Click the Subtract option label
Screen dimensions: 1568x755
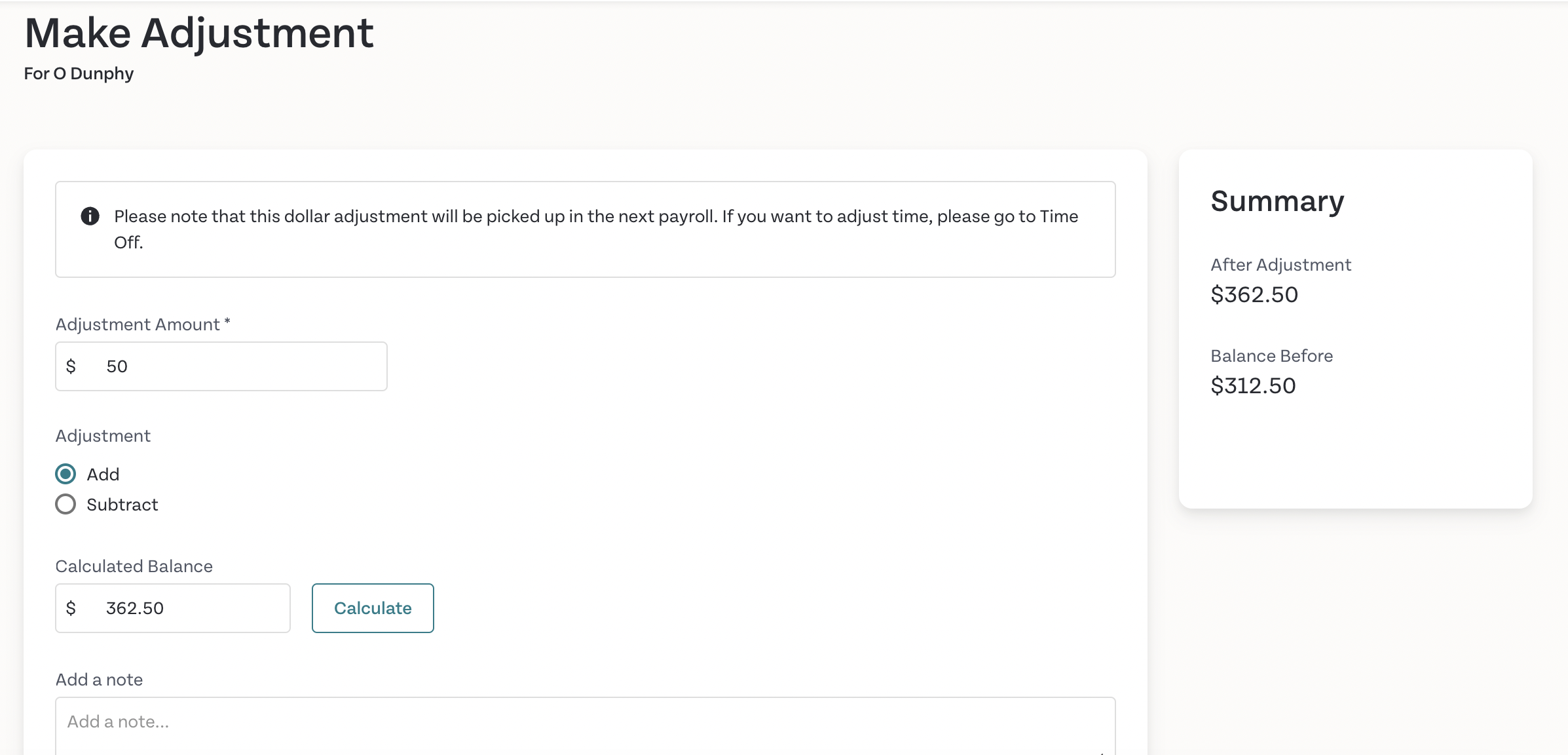click(122, 505)
